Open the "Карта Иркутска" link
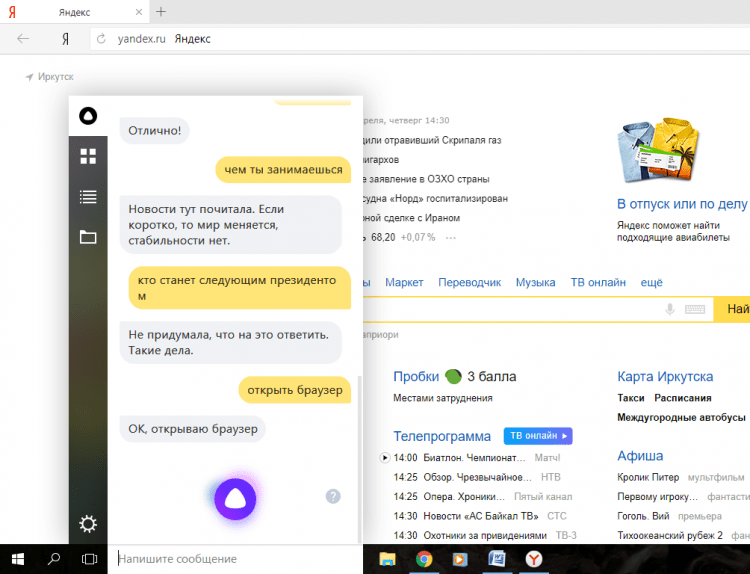The width and height of the screenshot is (750, 574). click(665, 377)
